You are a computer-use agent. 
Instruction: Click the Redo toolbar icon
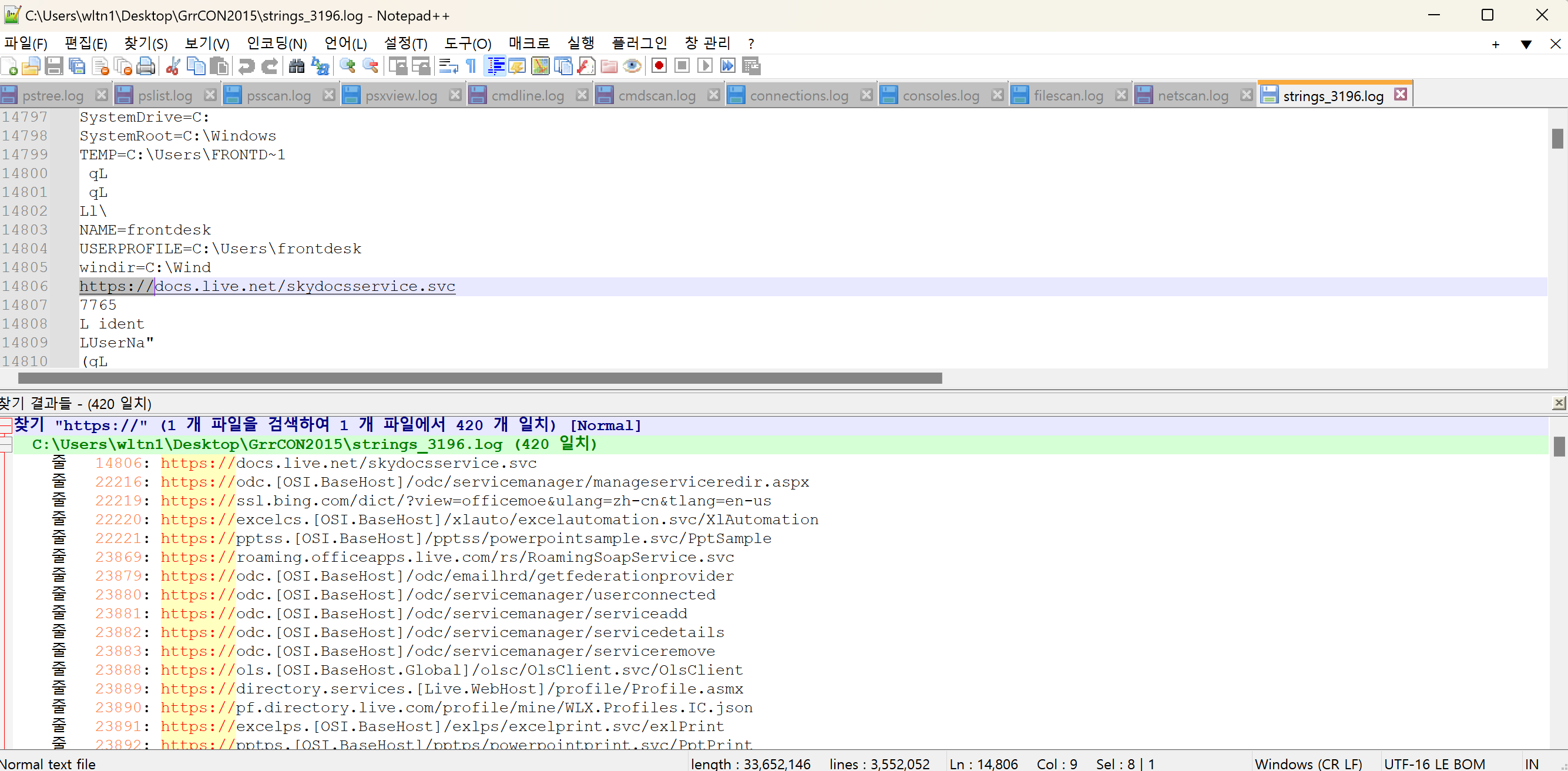pos(270,66)
